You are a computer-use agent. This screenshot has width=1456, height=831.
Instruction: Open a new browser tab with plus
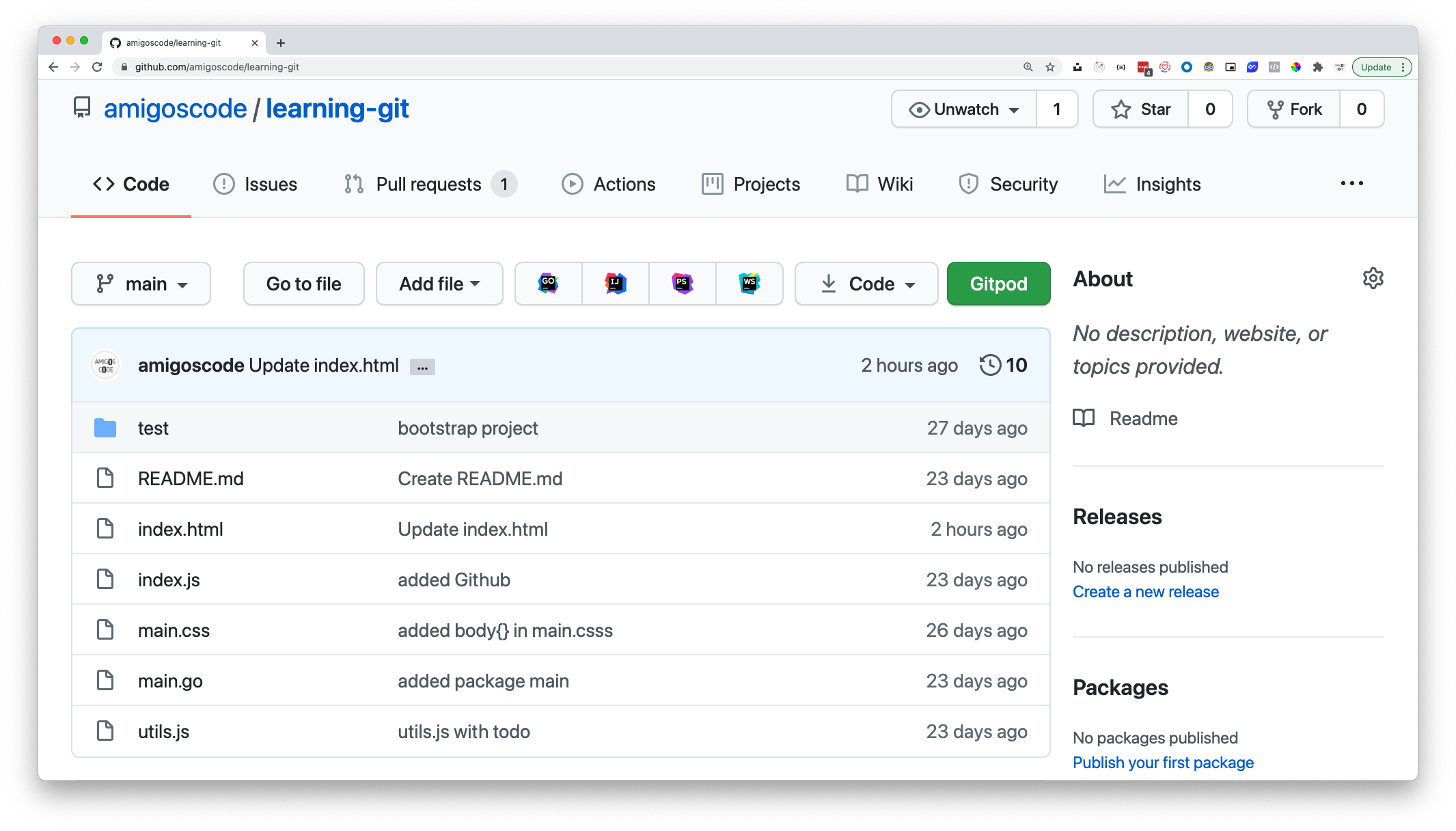(x=281, y=43)
